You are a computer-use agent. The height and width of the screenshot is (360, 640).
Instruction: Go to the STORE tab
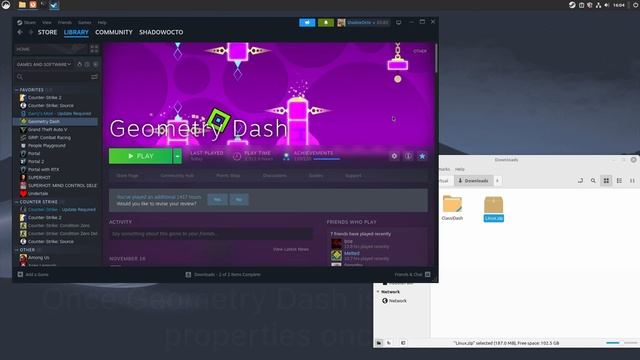(x=47, y=32)
